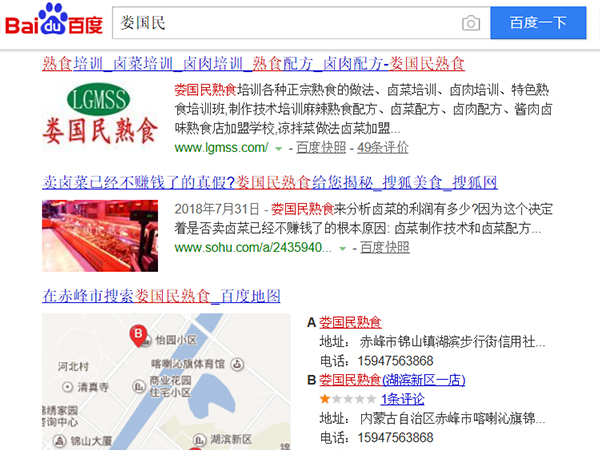The width and height of the screenshot is (600, 450).
Task: Click the 清真寺 map point icon
Action: coord(67,387)
